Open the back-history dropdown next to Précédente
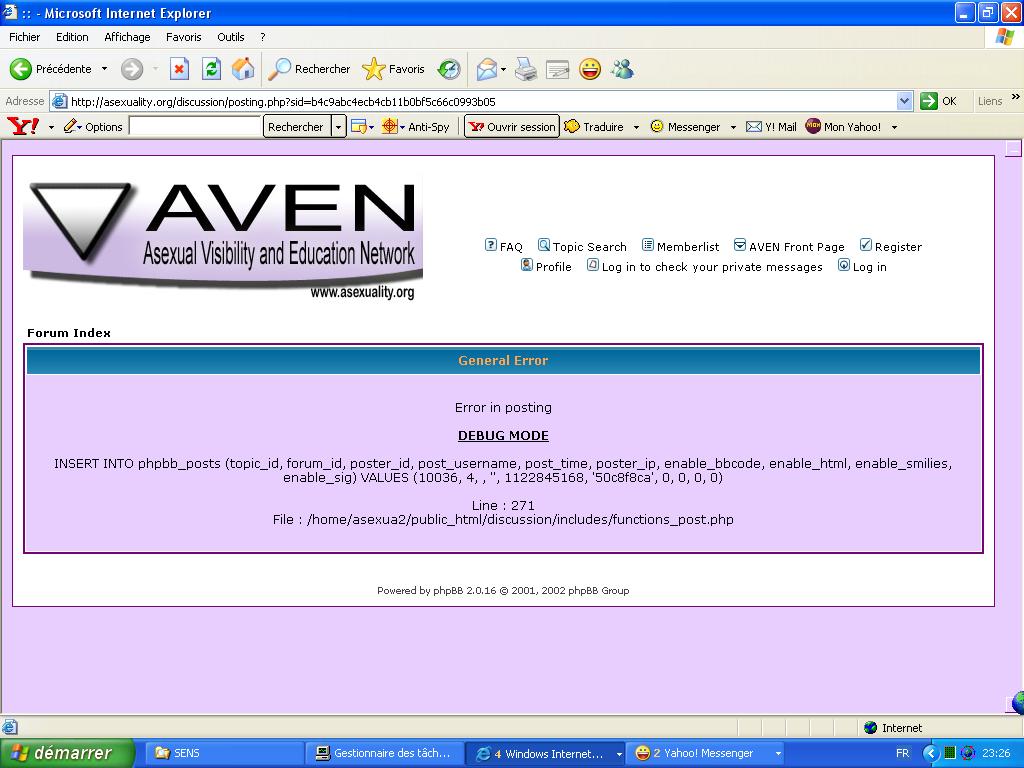1024x768 pixels. [x=104, y=69]
